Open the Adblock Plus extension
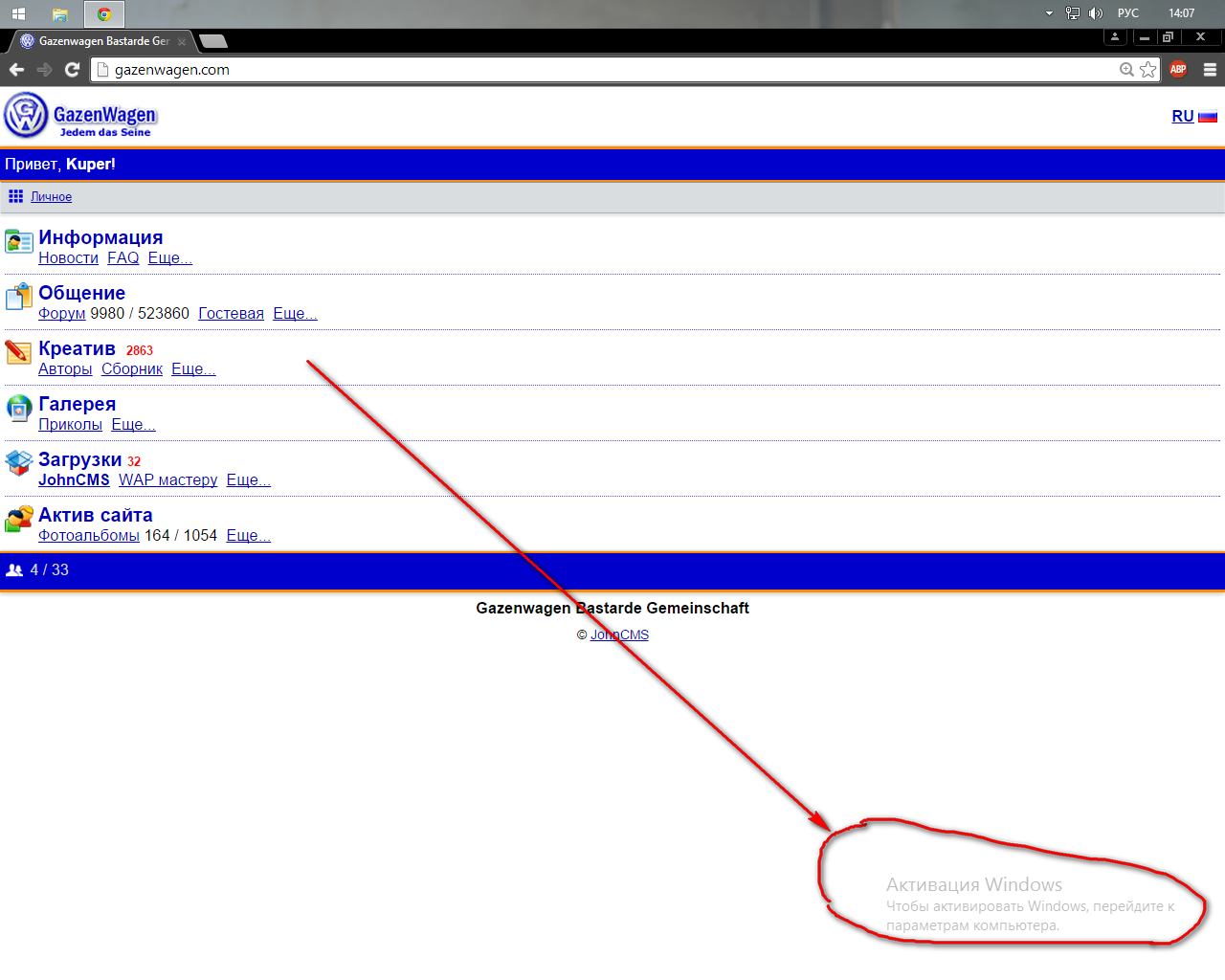The width and height of the screenshot is (1225, 980). tap(1178, 69)
